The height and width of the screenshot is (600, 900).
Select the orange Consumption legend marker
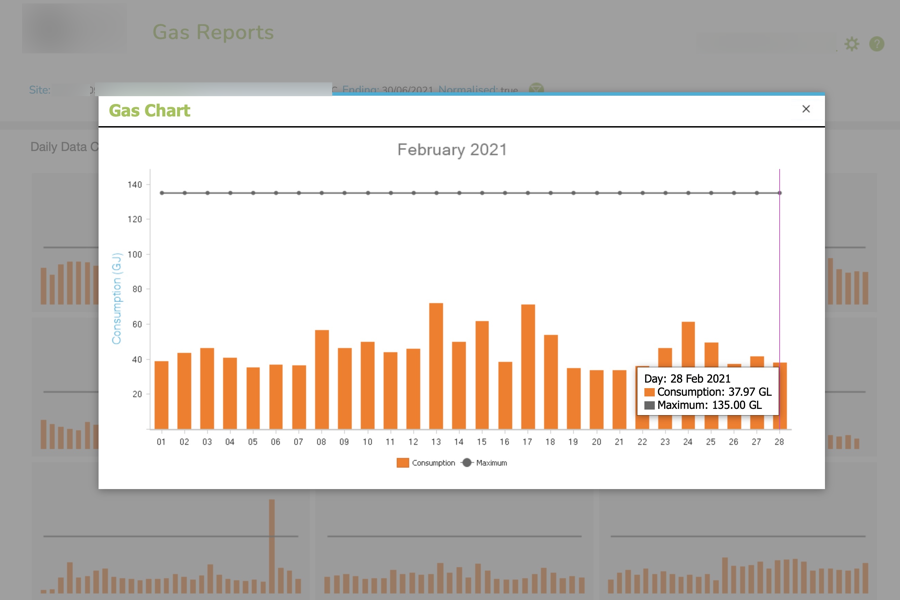[x=403, y=462]
